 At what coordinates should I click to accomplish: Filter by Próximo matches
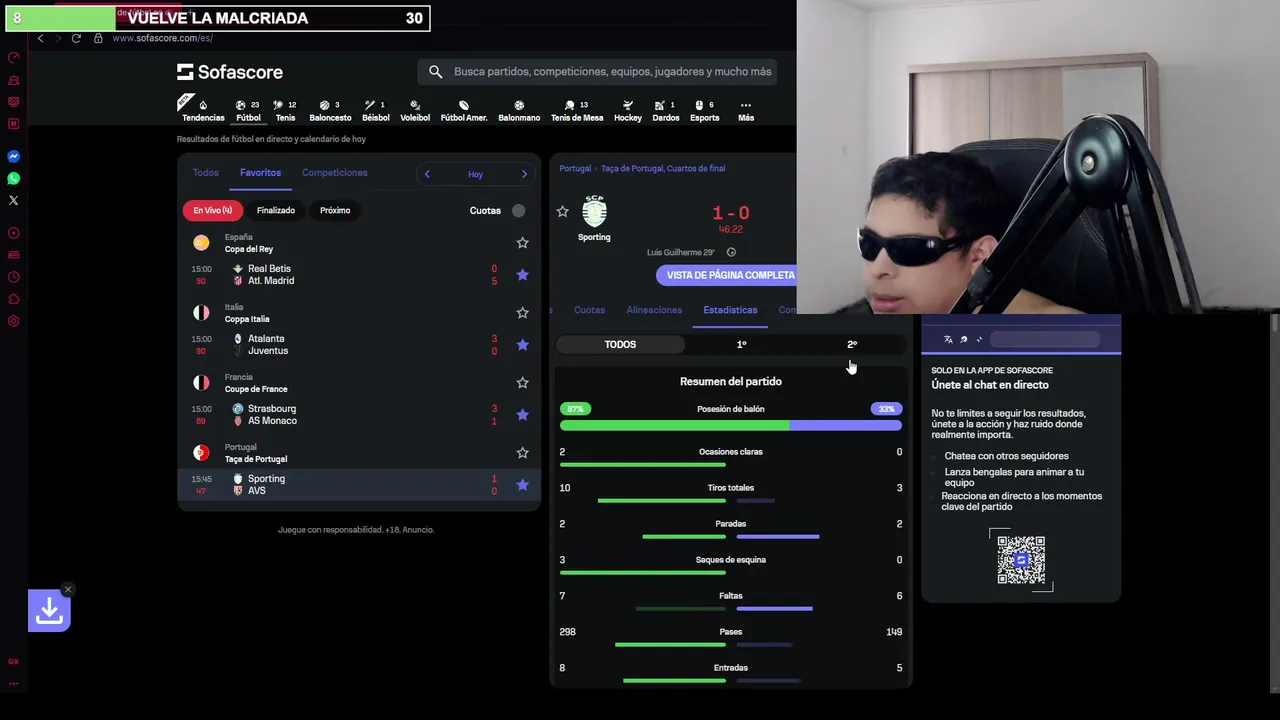335,210
